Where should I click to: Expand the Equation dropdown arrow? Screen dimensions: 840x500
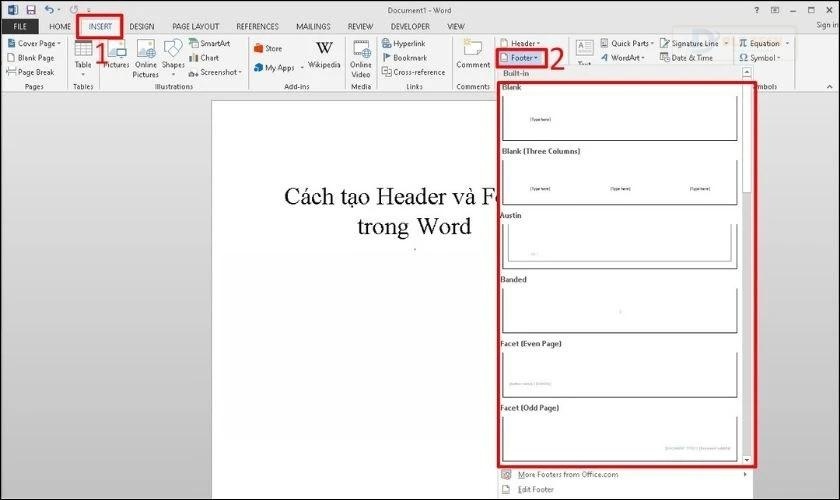(787, 43)
